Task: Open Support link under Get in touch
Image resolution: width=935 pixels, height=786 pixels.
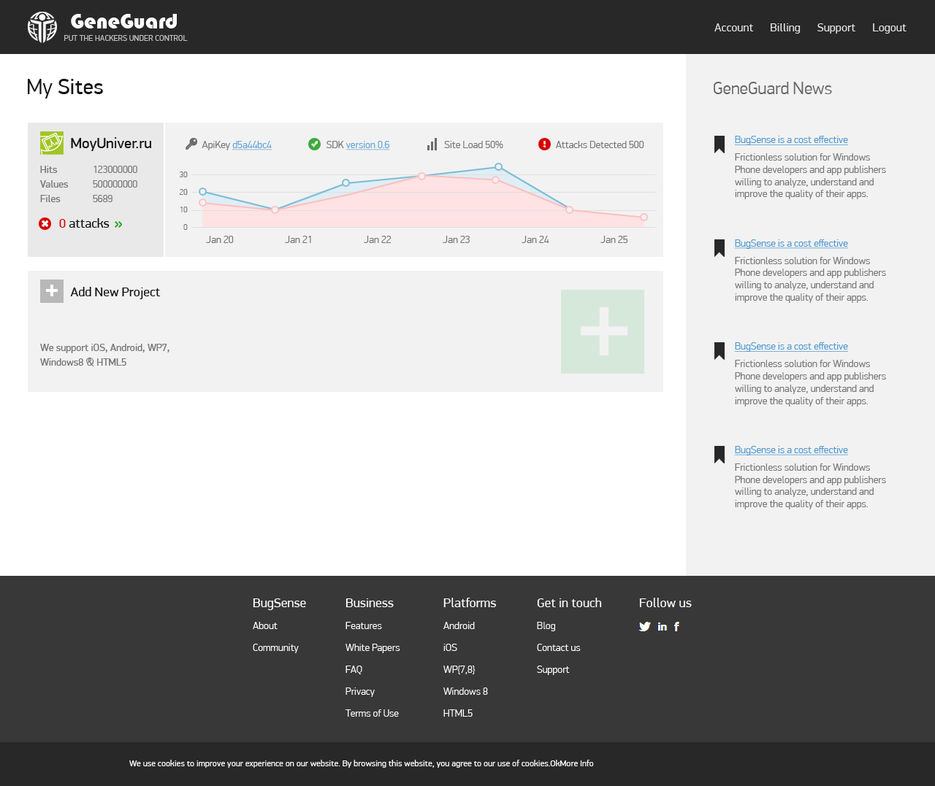Action: coord(553,670)
